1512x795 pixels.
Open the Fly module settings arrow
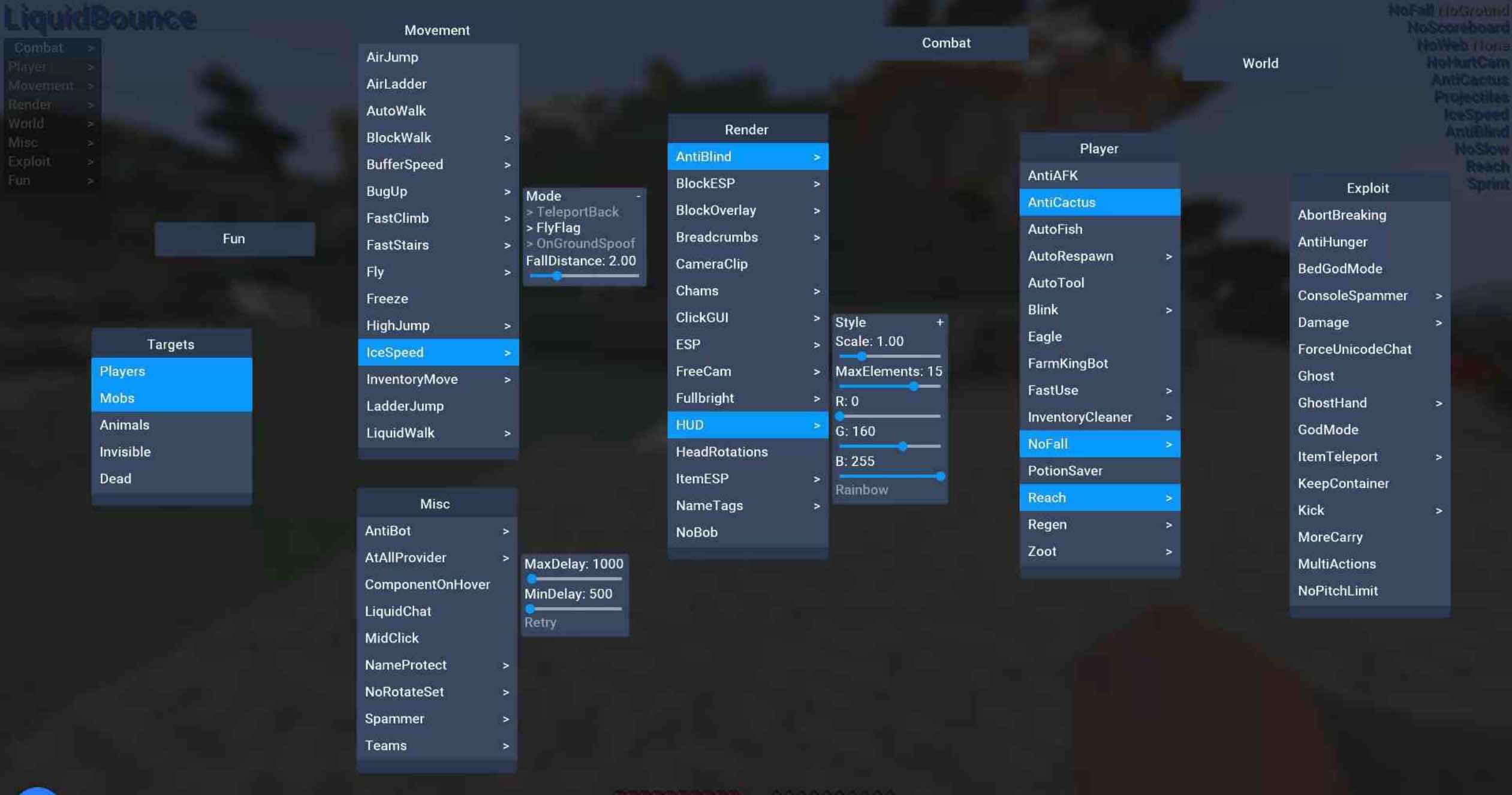point(507,272)
